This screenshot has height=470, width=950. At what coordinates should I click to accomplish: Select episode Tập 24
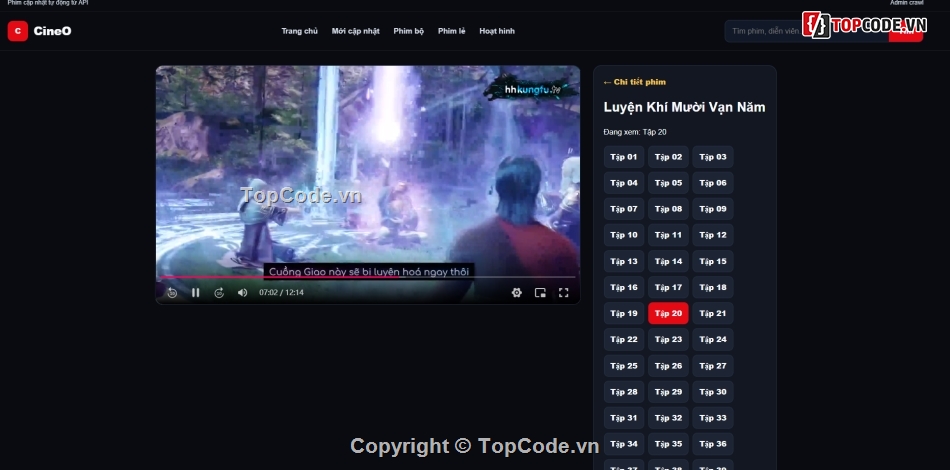(x=713, y=340)
